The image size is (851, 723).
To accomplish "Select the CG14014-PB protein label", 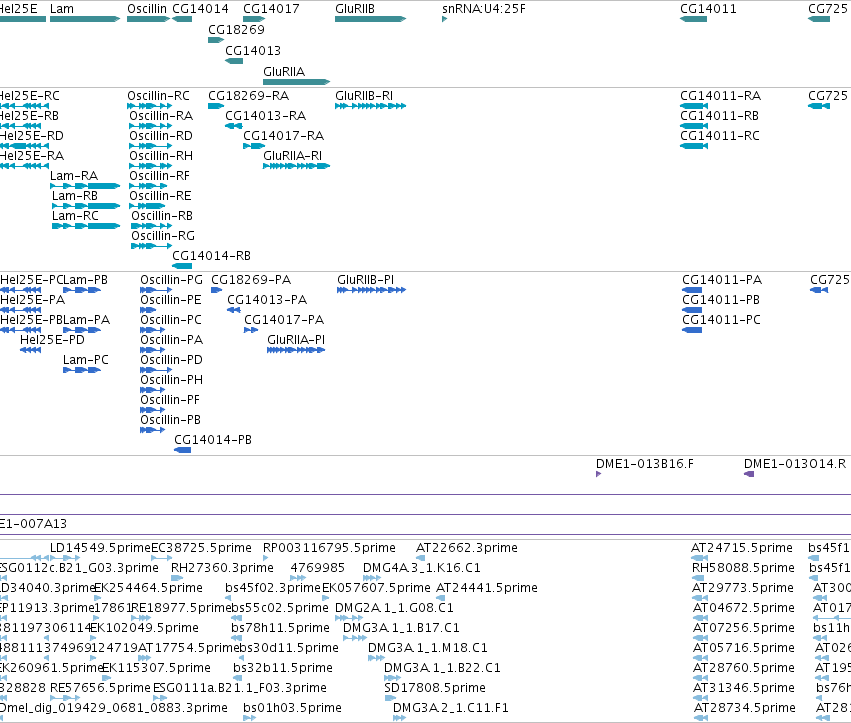I will pyautogui.click(x=213, y=440).
